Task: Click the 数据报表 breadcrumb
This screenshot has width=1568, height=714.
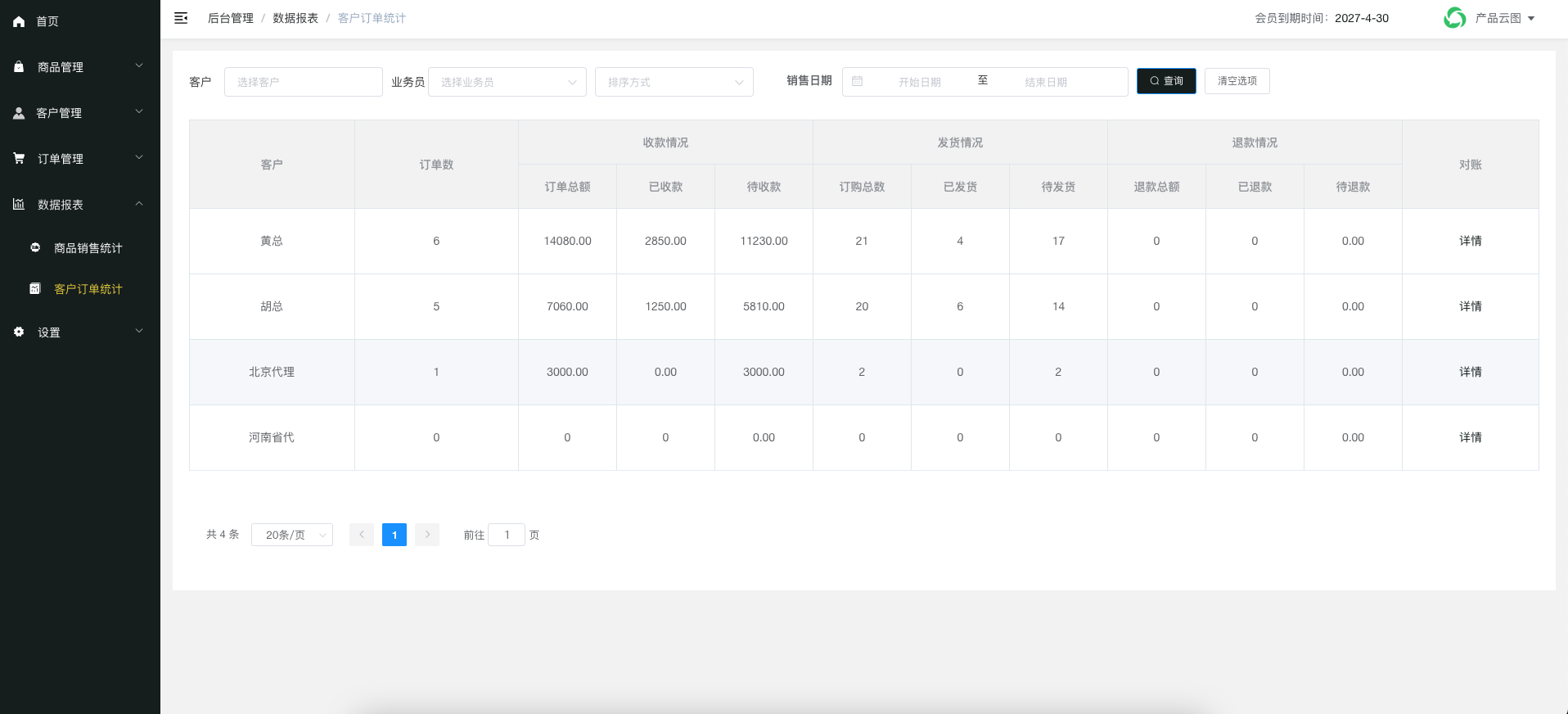Action: (x=295, y=18)
